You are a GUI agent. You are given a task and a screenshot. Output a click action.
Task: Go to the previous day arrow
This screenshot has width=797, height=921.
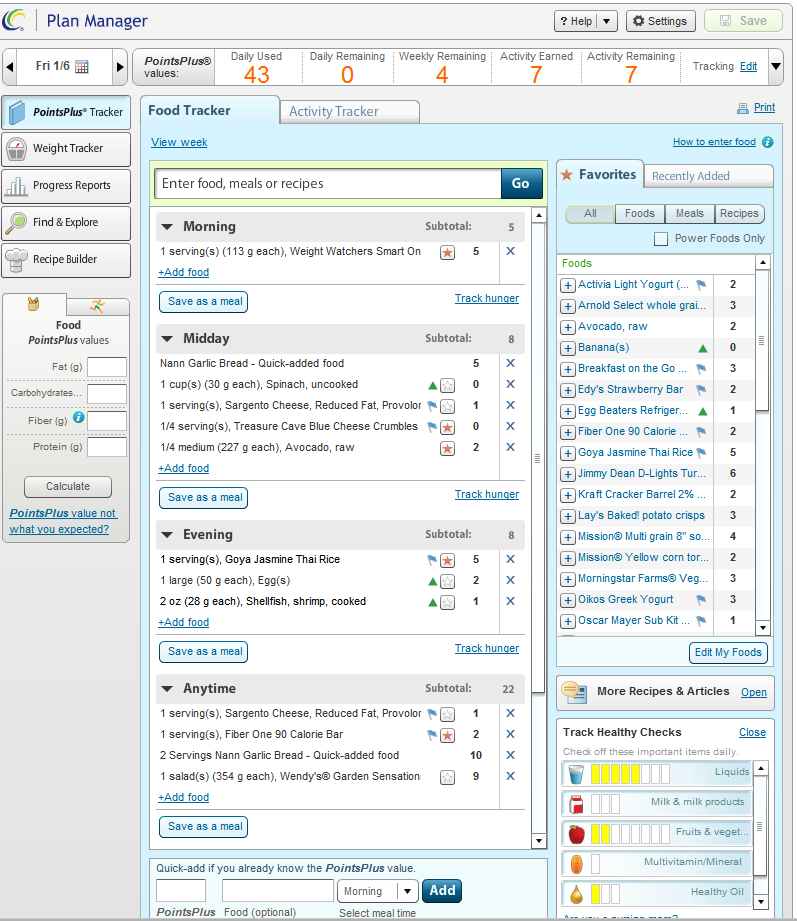pyautogui.click(x=9, y=66)
